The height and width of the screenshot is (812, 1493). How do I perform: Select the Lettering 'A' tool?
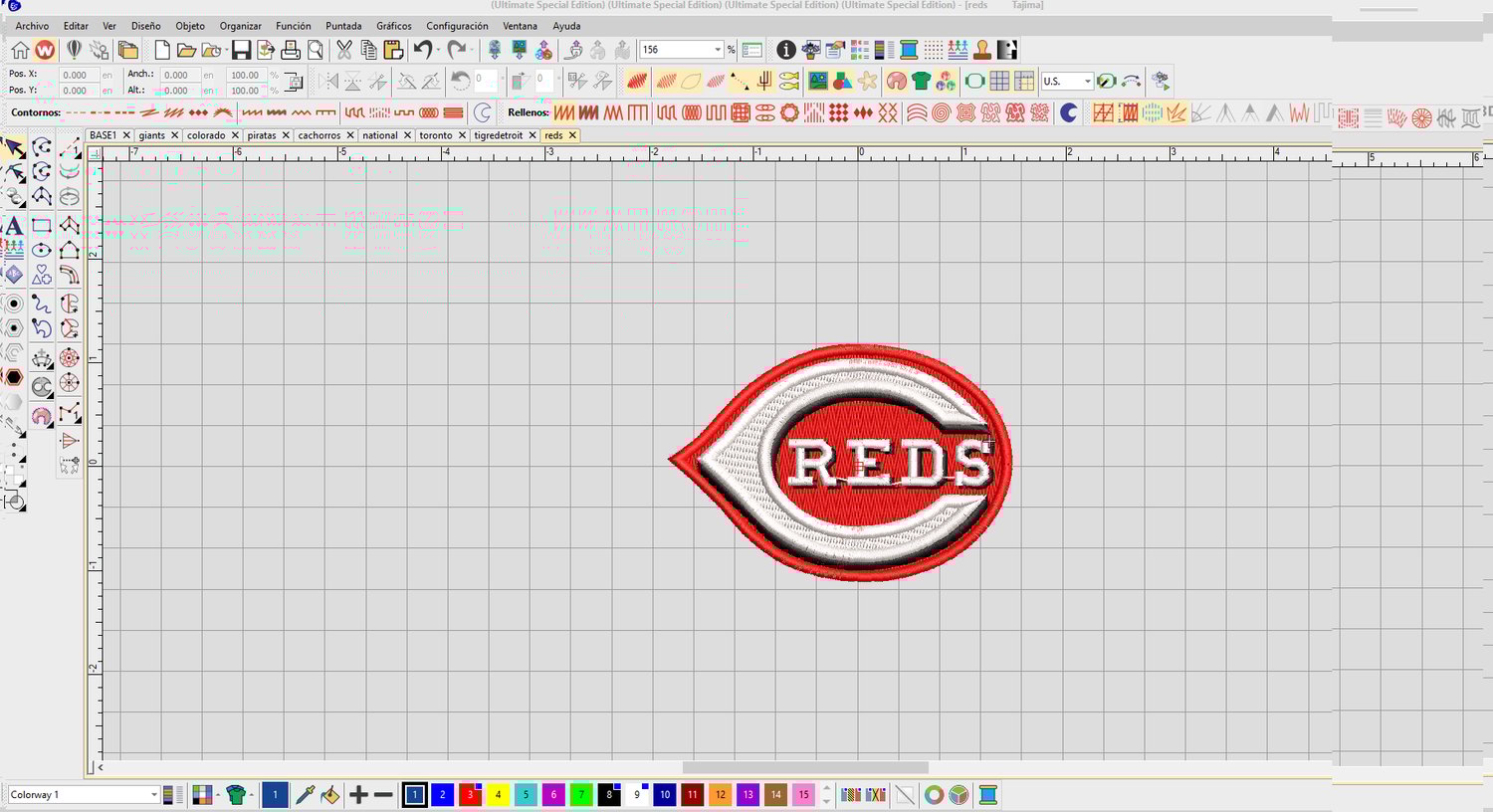tap(14, 226)
